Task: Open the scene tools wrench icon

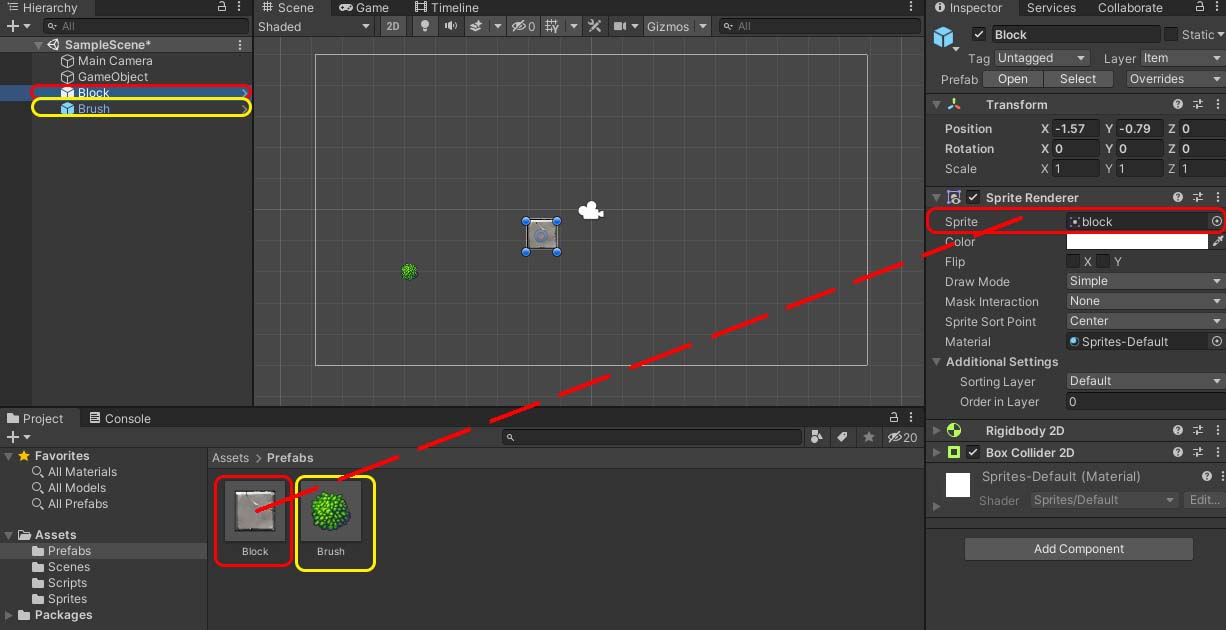Action: click(594, 26)
